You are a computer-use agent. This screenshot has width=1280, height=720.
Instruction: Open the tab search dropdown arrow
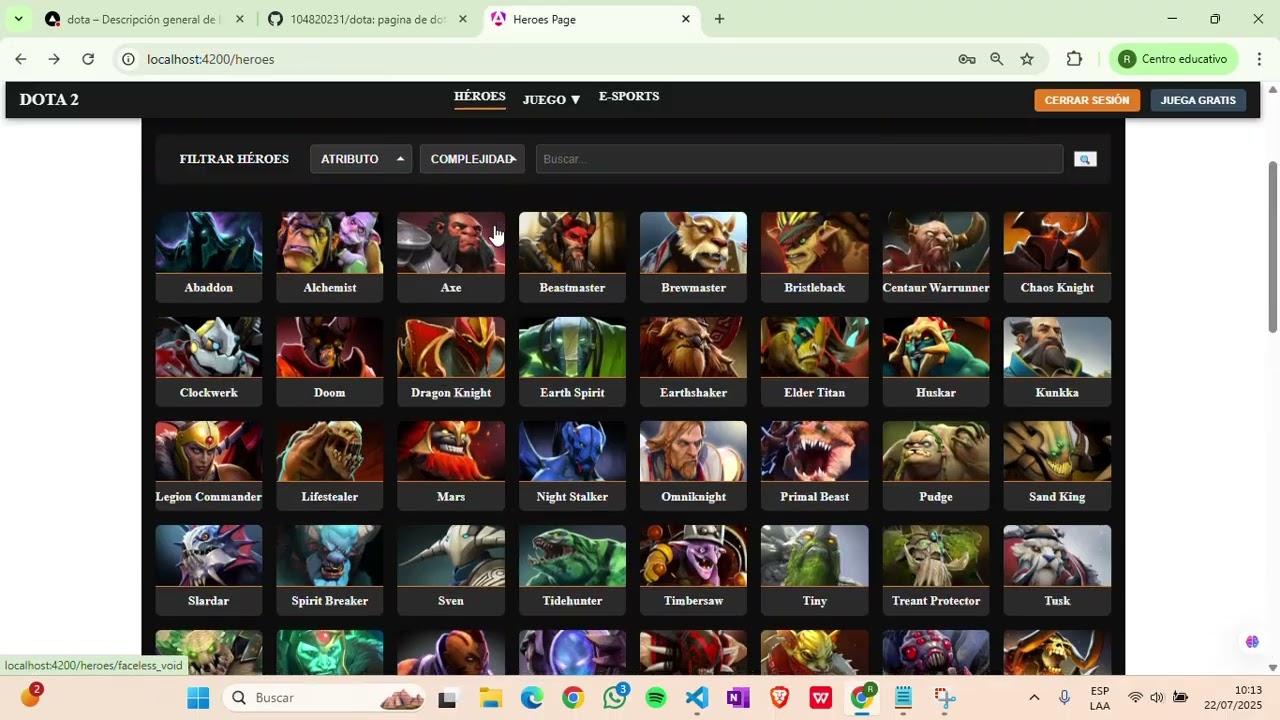[18, 19]
